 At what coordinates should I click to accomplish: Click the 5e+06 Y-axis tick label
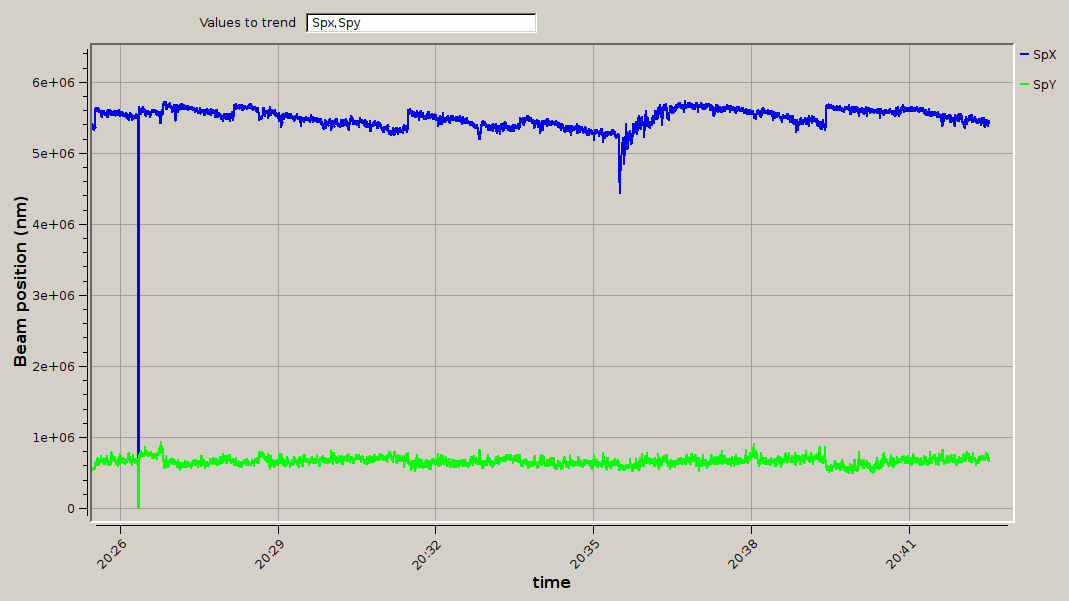55,154
